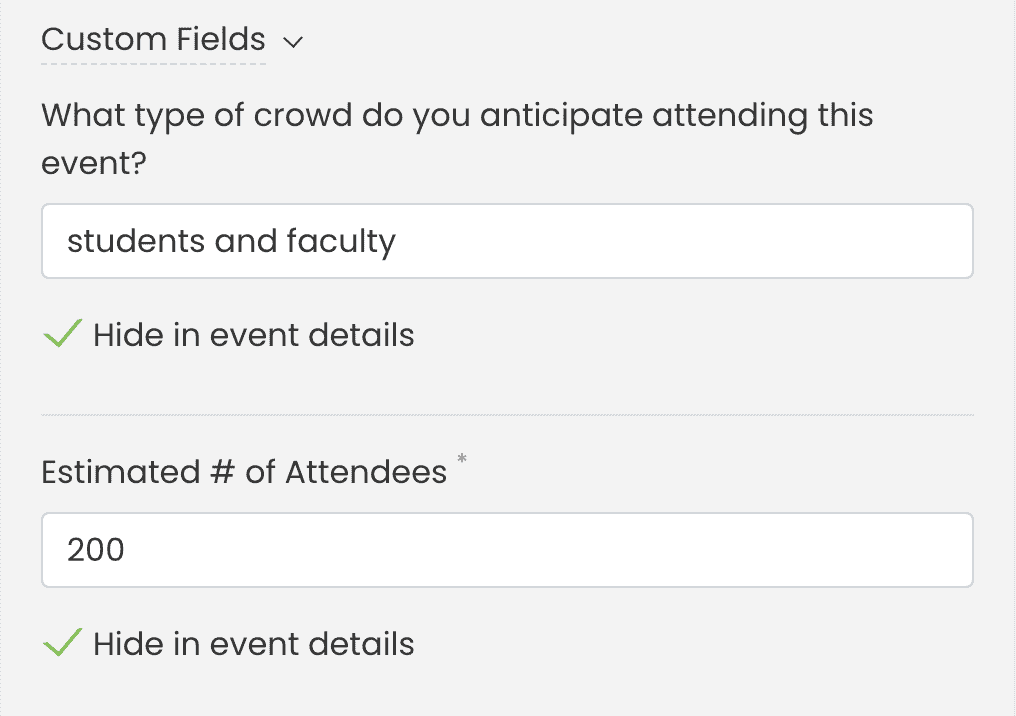Click the dashed underline beneath Custom Fields
This screenshot has height=716, width=1016.
tap(153, 64)
